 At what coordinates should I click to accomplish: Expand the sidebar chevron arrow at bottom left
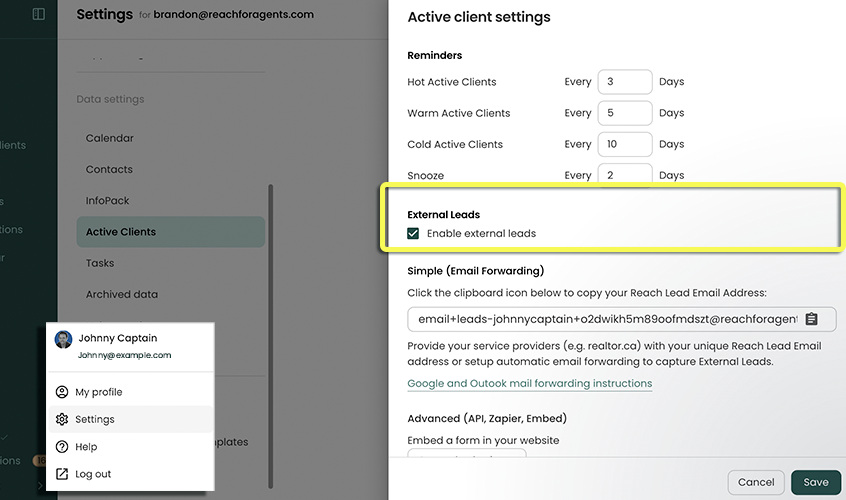point(40,486)
